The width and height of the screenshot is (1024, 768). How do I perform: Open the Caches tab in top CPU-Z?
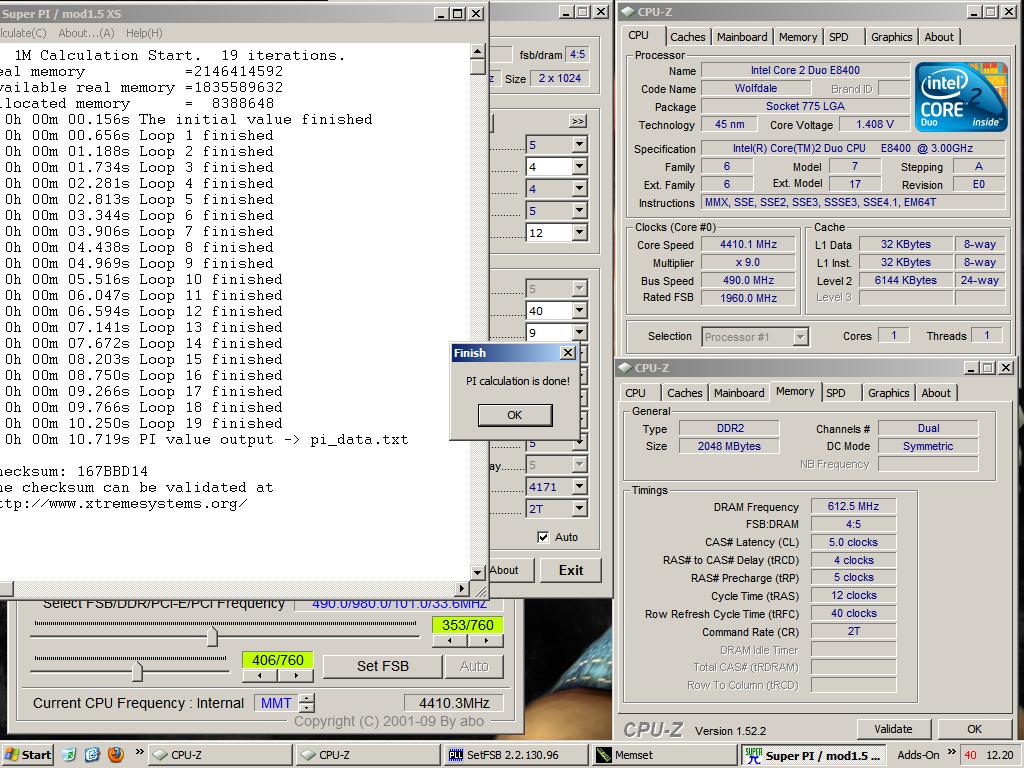pyautogui.click(x=688, y=37)
